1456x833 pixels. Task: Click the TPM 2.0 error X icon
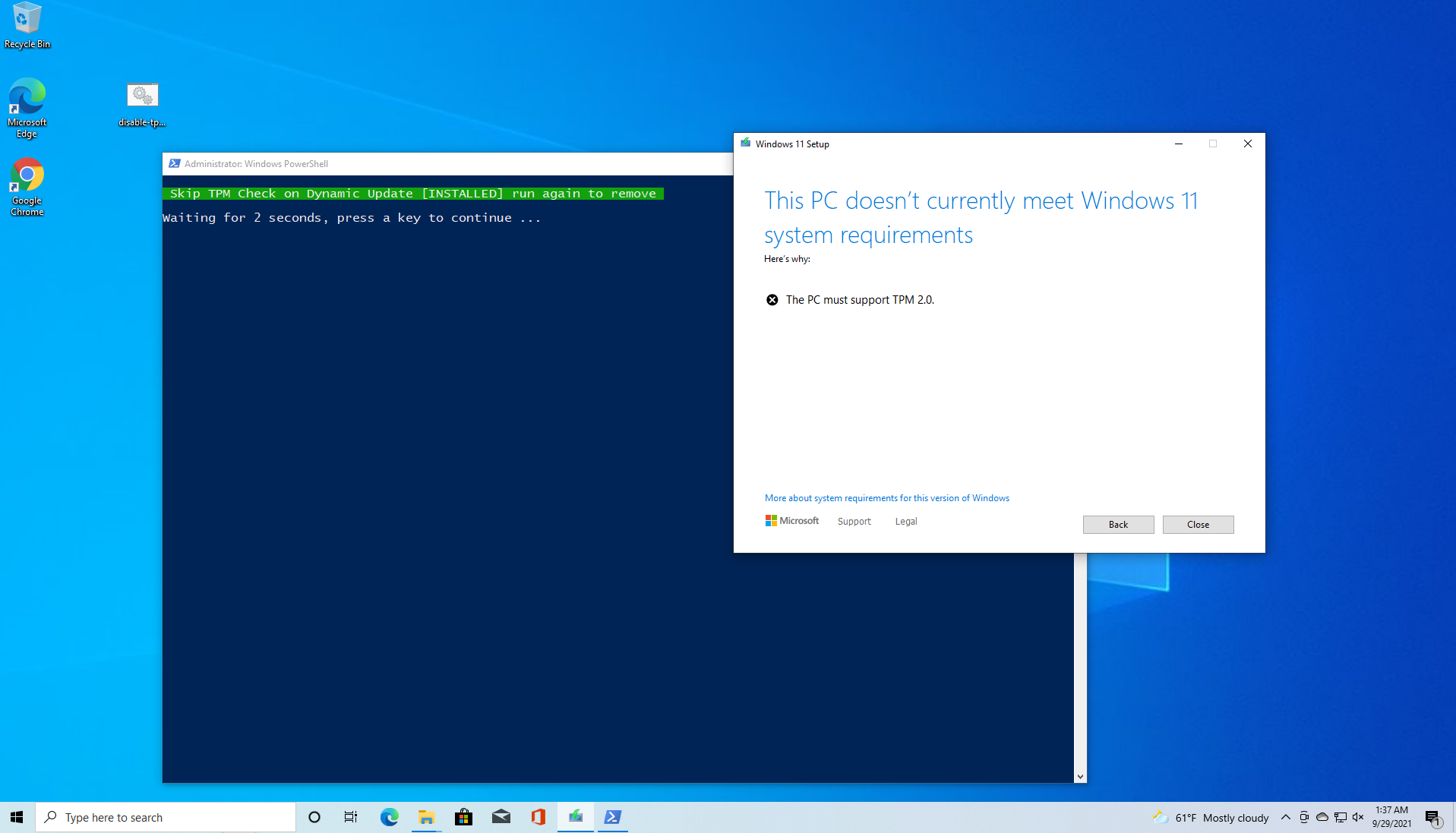(772, 300)
